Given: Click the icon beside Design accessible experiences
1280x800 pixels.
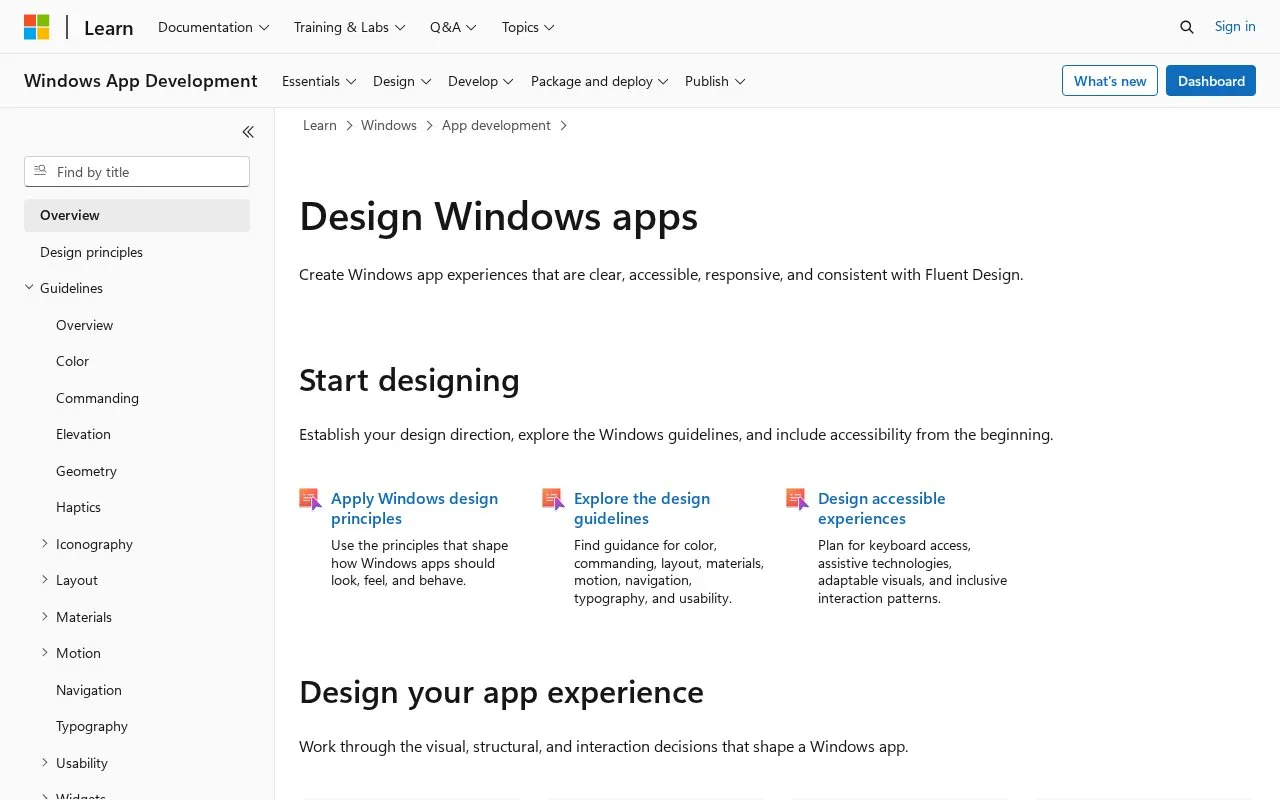Looking at the screenshot, I should coord(797,499).
